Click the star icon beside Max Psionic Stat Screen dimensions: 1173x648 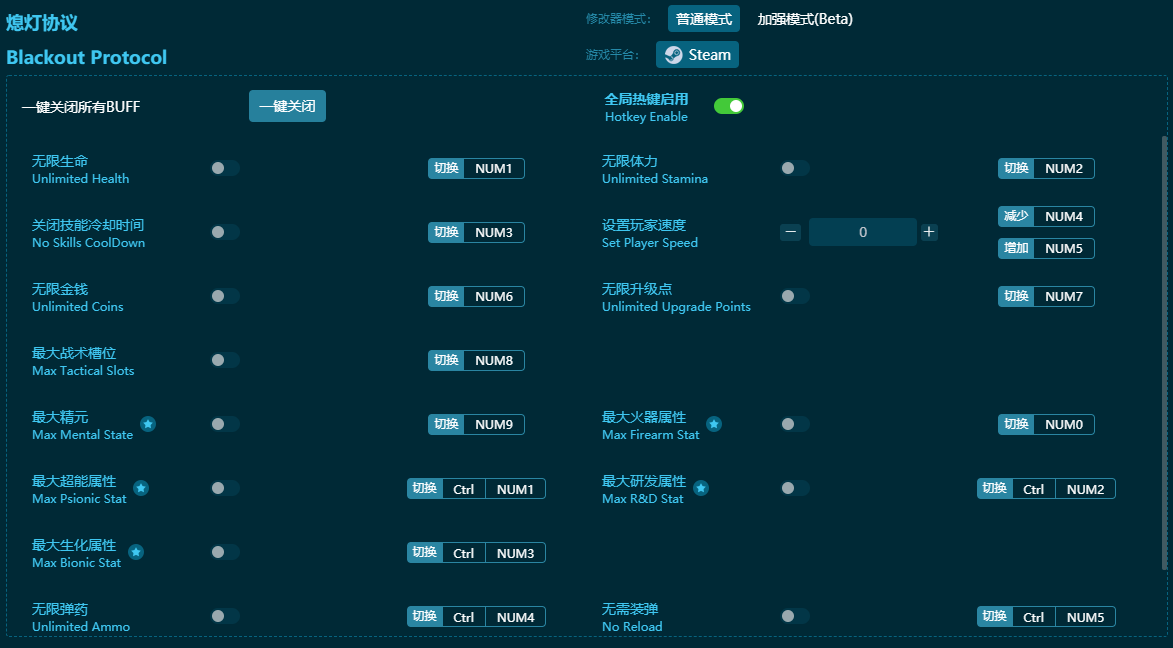pos(141,488)
